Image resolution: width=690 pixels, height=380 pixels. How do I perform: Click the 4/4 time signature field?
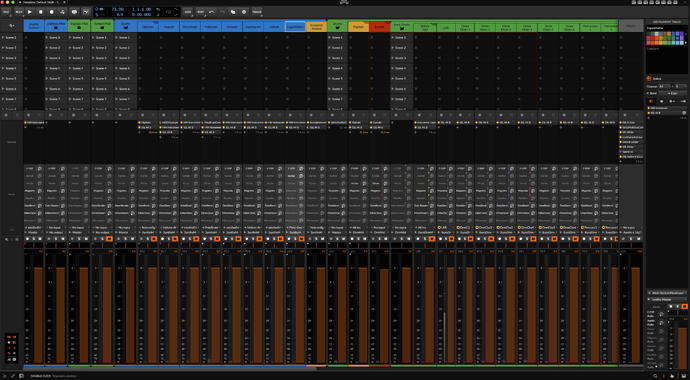coord(120,15)
